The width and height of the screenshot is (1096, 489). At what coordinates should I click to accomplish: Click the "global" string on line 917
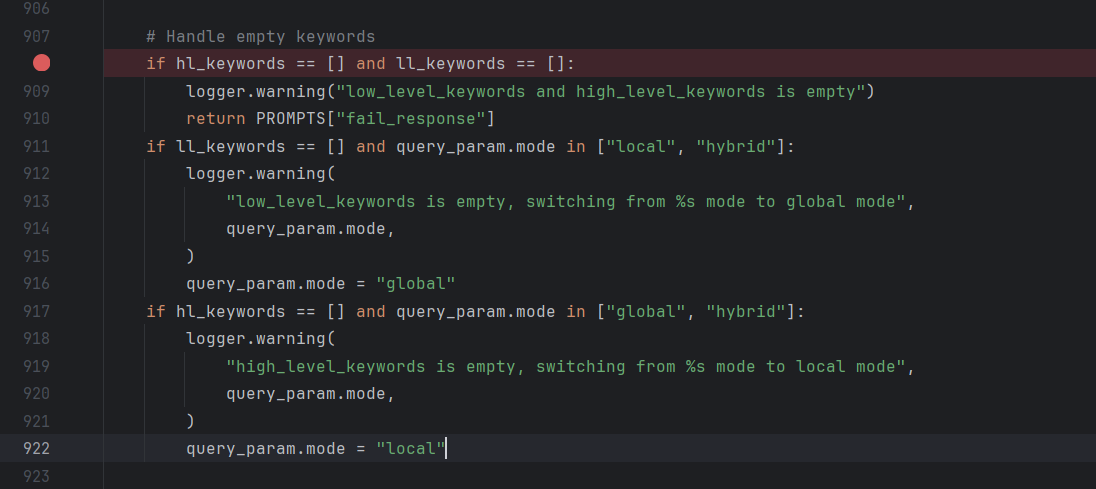coord(646,312)
